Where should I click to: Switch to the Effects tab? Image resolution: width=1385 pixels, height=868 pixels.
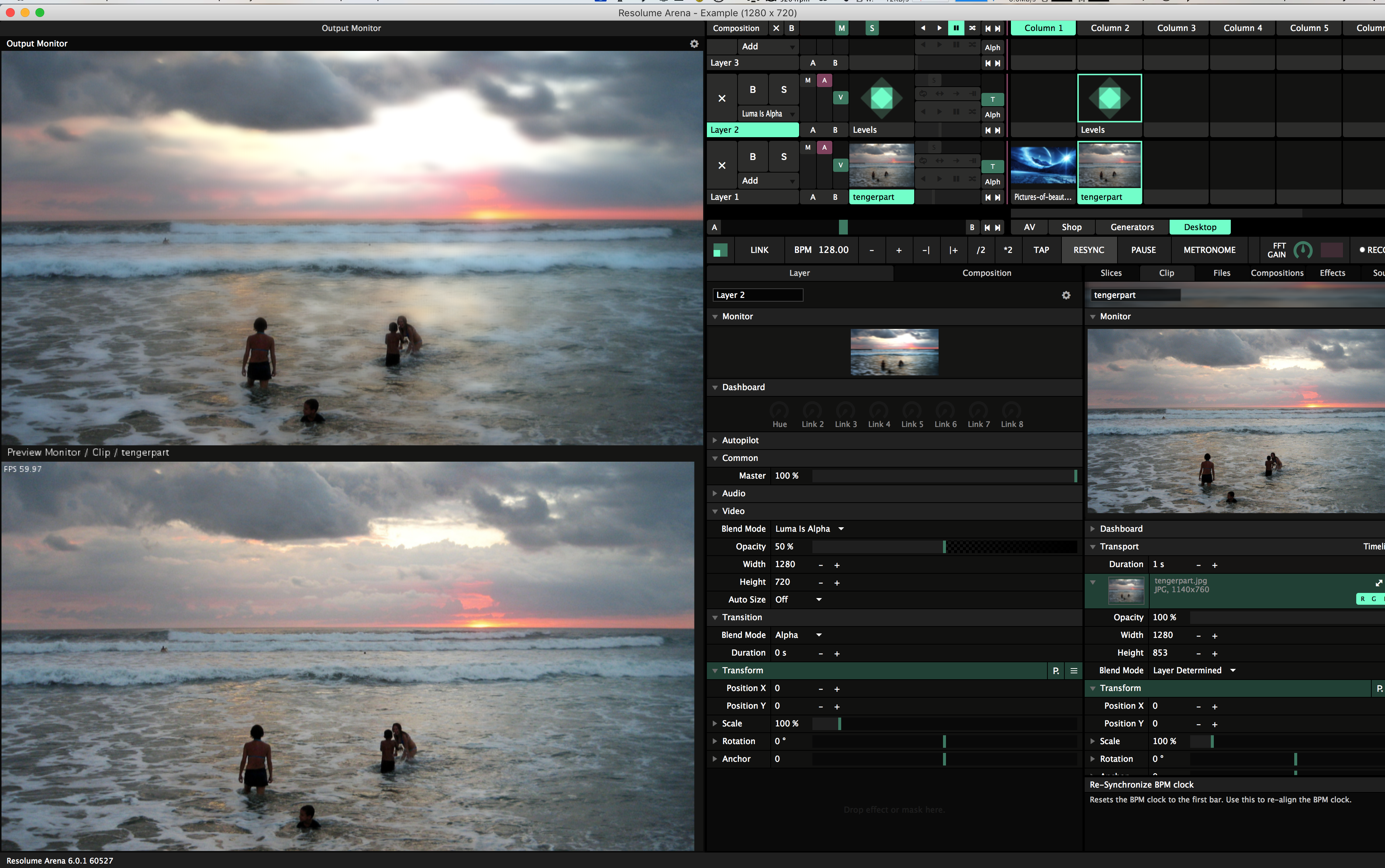(1332, 273)
